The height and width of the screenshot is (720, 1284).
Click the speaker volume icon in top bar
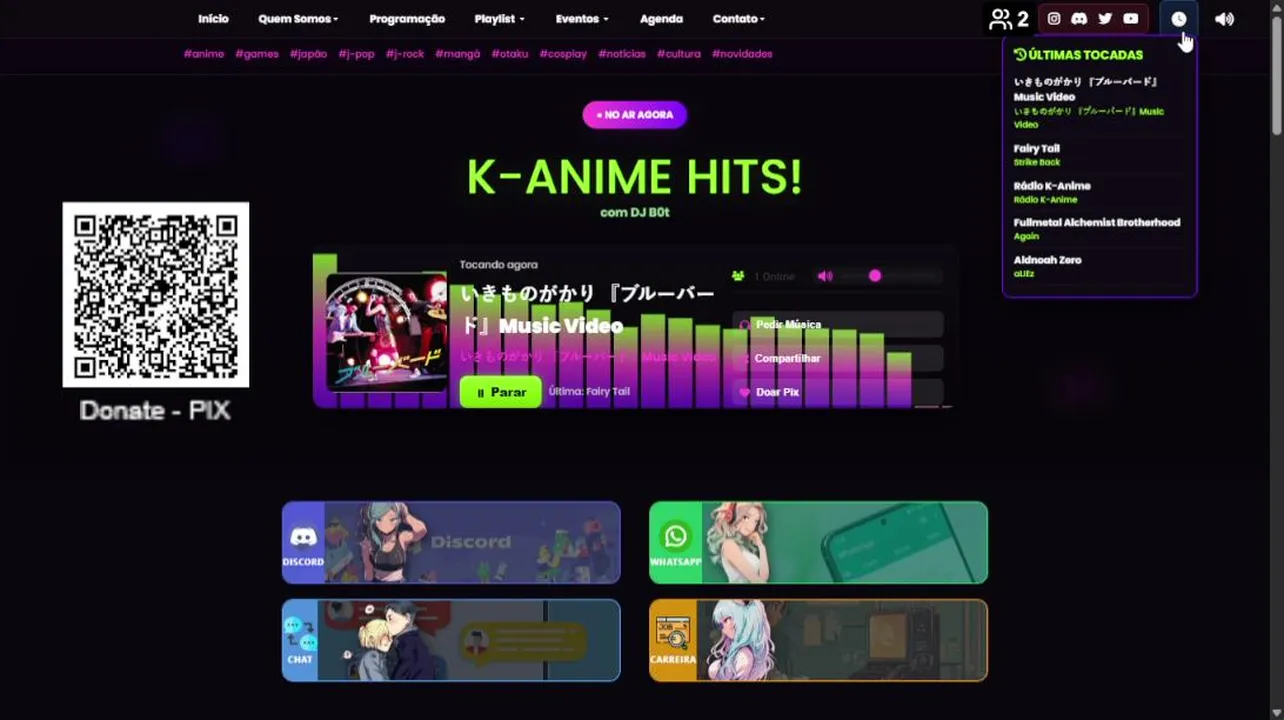(1224, 19)
